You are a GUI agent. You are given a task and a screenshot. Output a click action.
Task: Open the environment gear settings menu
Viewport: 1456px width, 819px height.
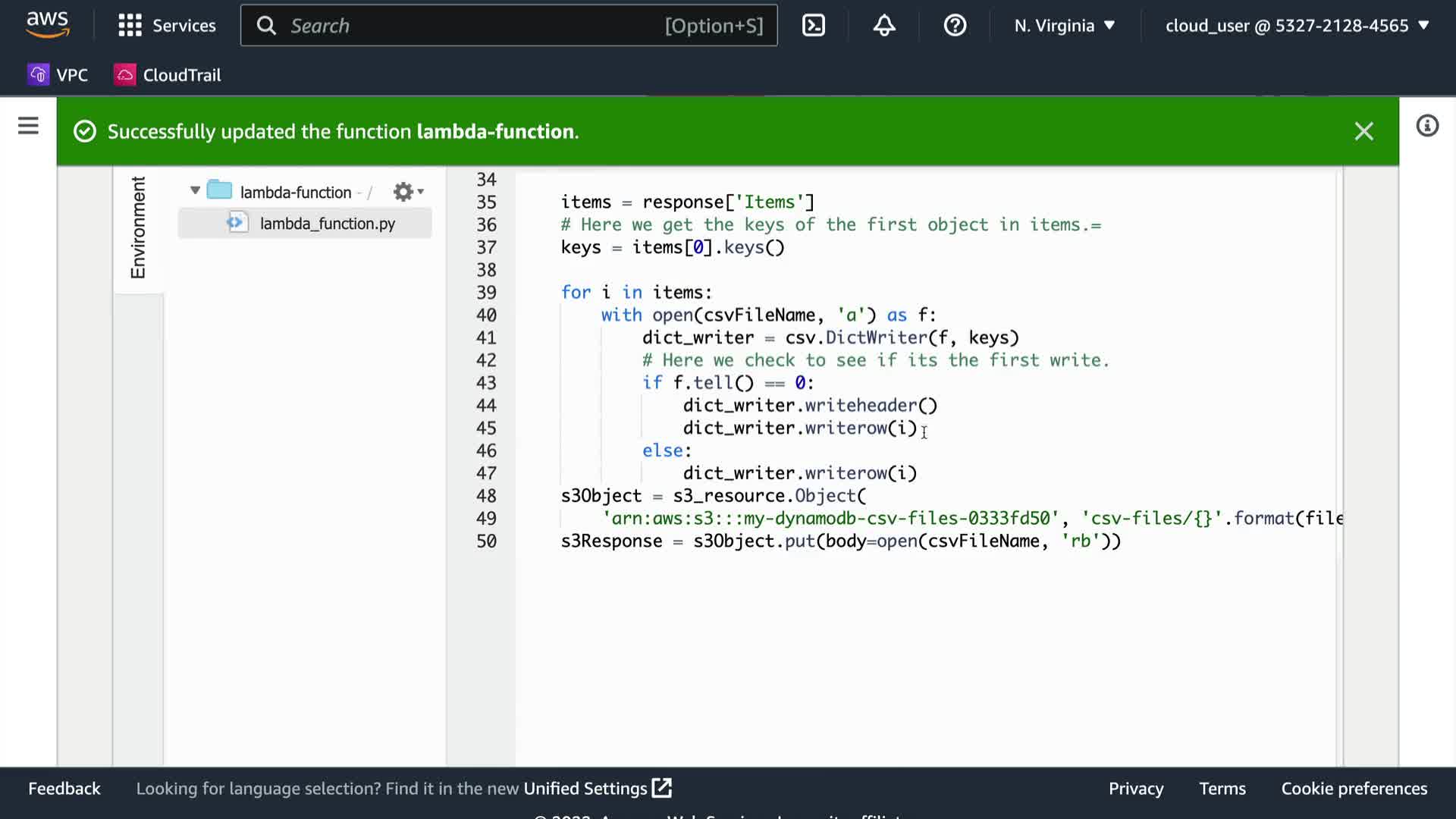point(407,192)
